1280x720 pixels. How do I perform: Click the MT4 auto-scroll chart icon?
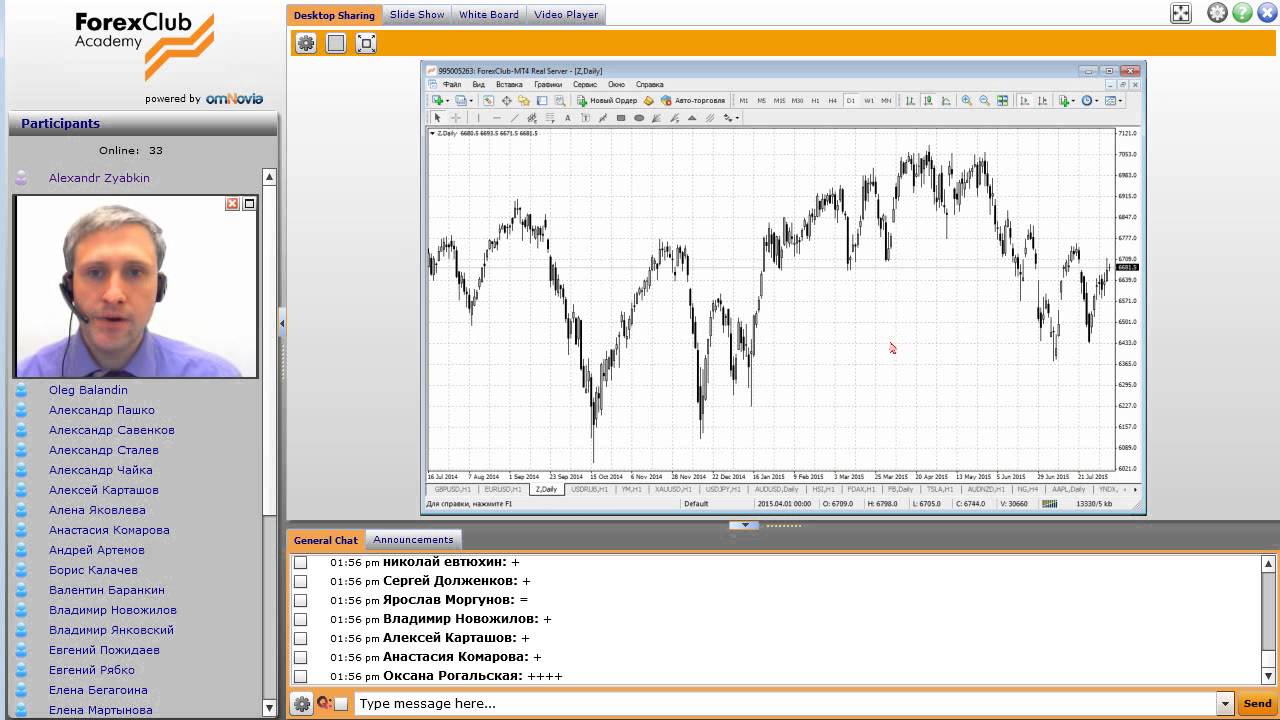click(x=1025, y=100)
